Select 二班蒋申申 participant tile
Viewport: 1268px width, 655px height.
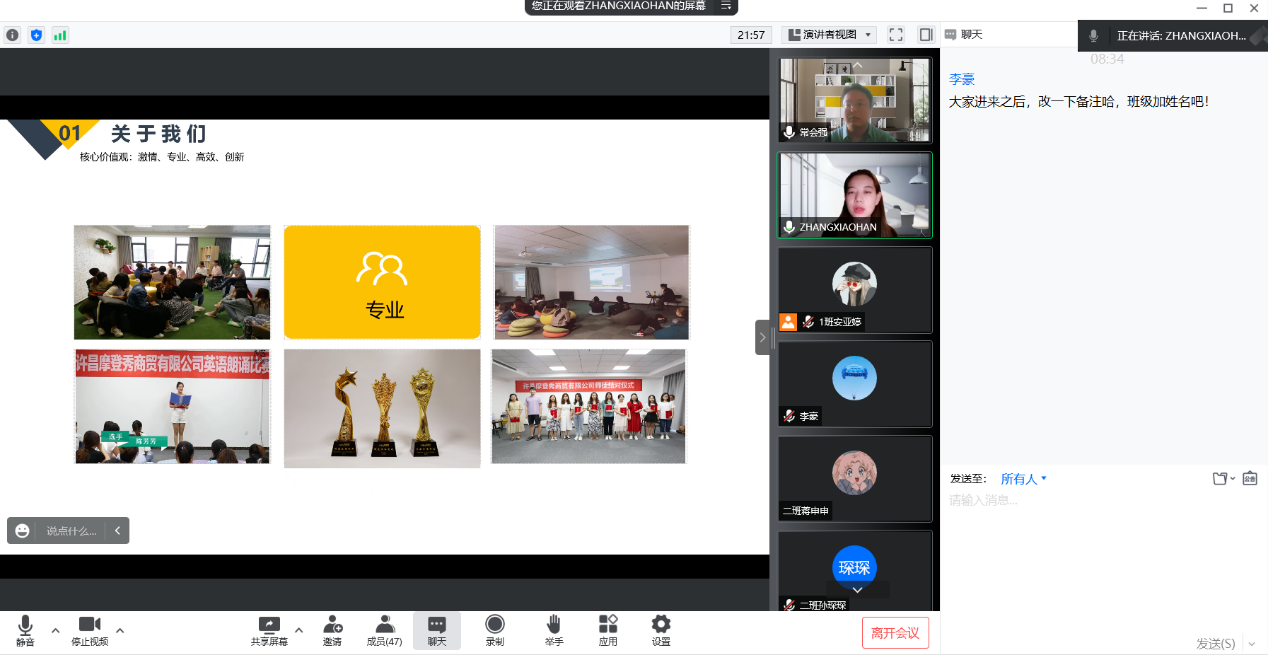click(x=855, y=478)
